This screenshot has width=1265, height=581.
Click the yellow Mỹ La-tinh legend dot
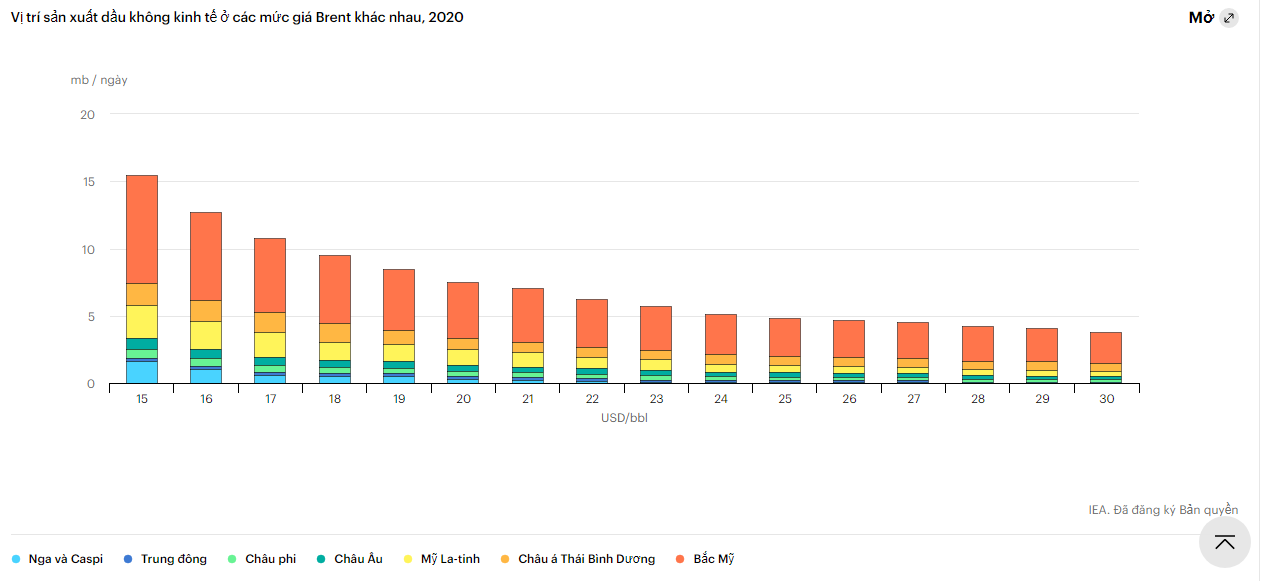(407, 559)
